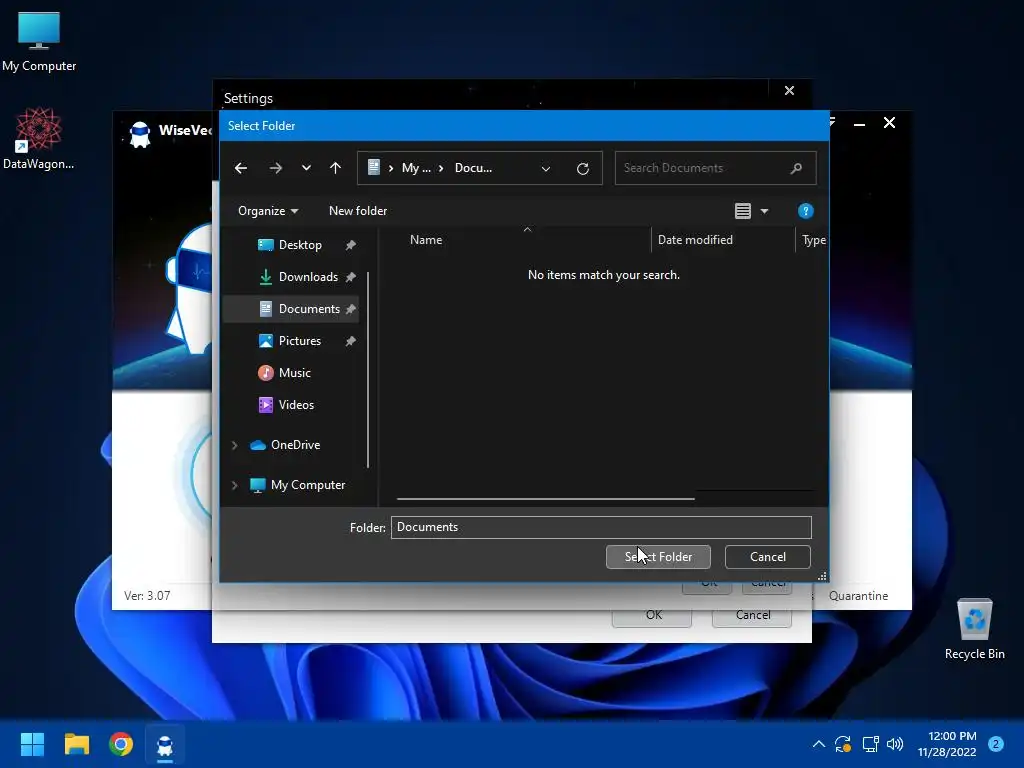Click the search magnifier icon
This screenshot has width=1024, height=768.
coord(796,168)
